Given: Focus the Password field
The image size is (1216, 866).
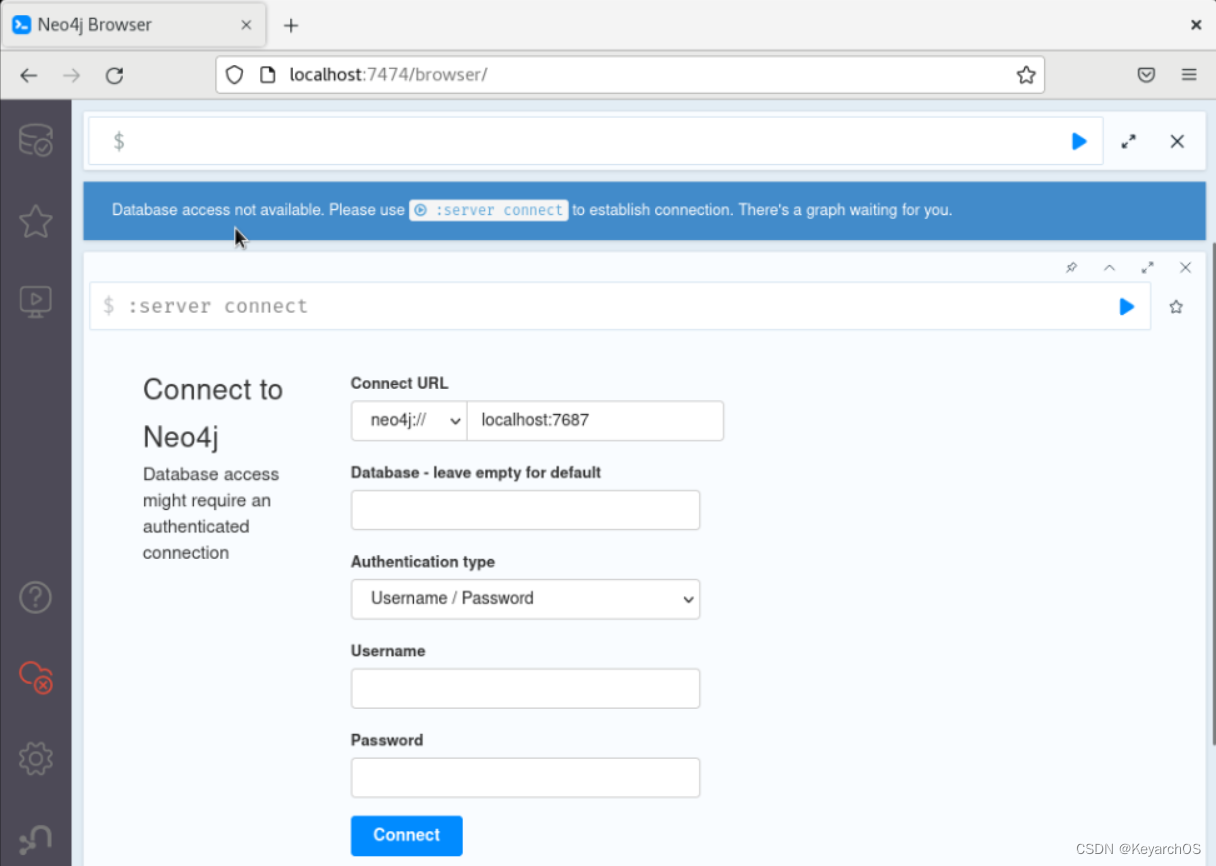Looking at the screenshot, I should 525,778.
